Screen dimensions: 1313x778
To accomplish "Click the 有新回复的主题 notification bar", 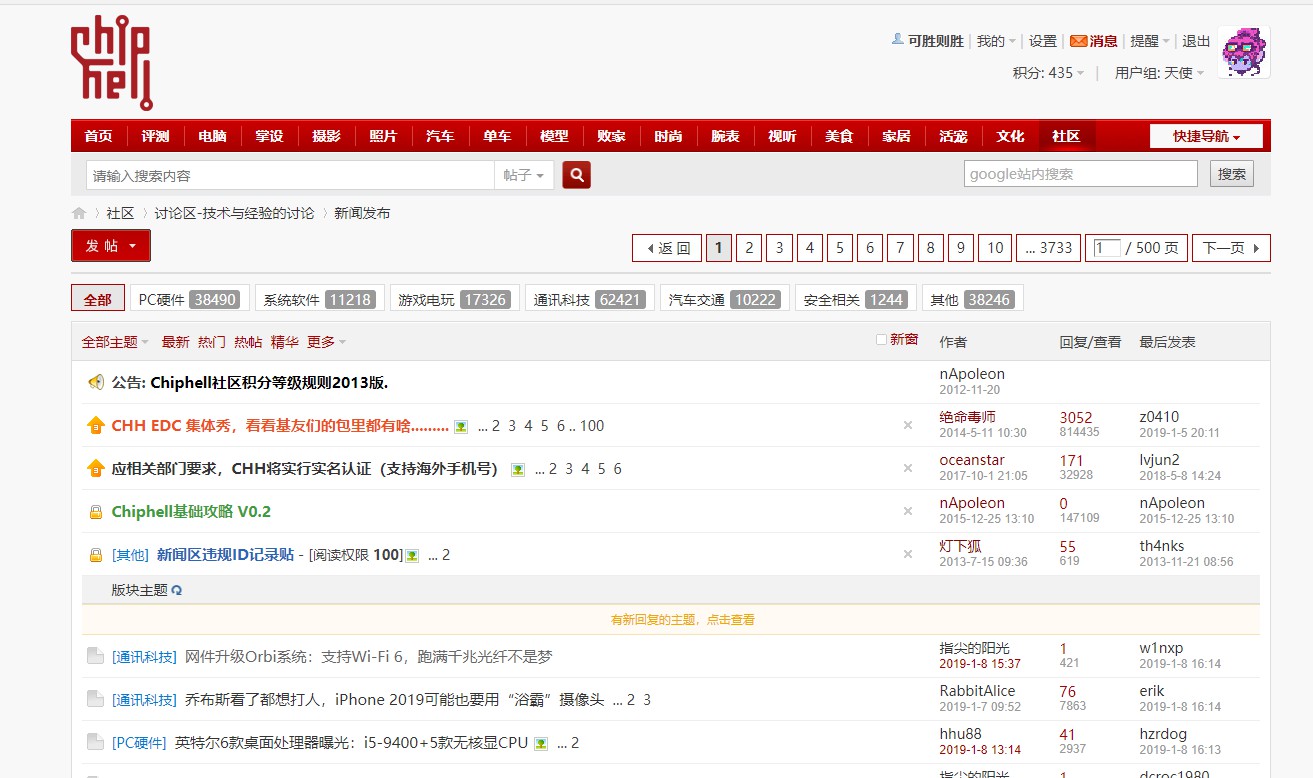I will point(671,620).
